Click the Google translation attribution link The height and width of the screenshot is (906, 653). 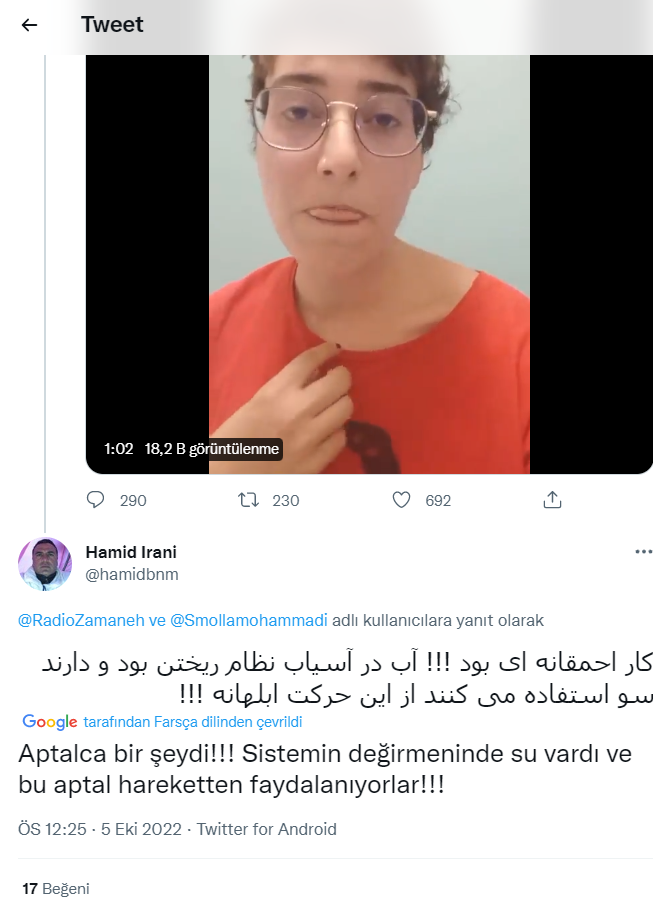click(x=162, y=722)
